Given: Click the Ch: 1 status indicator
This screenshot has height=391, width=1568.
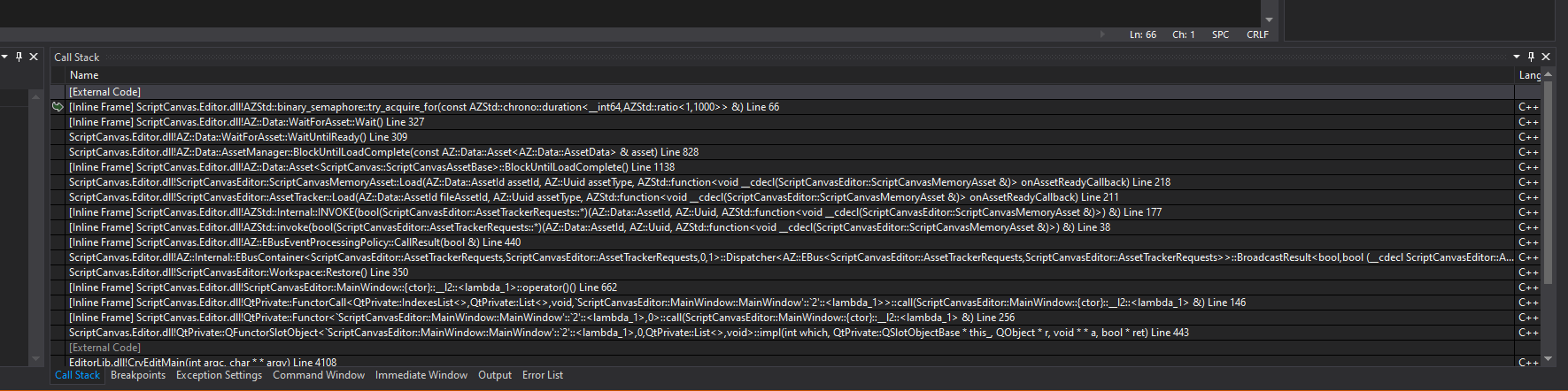Looking at the screenshot, I should tap(1184, 34).
